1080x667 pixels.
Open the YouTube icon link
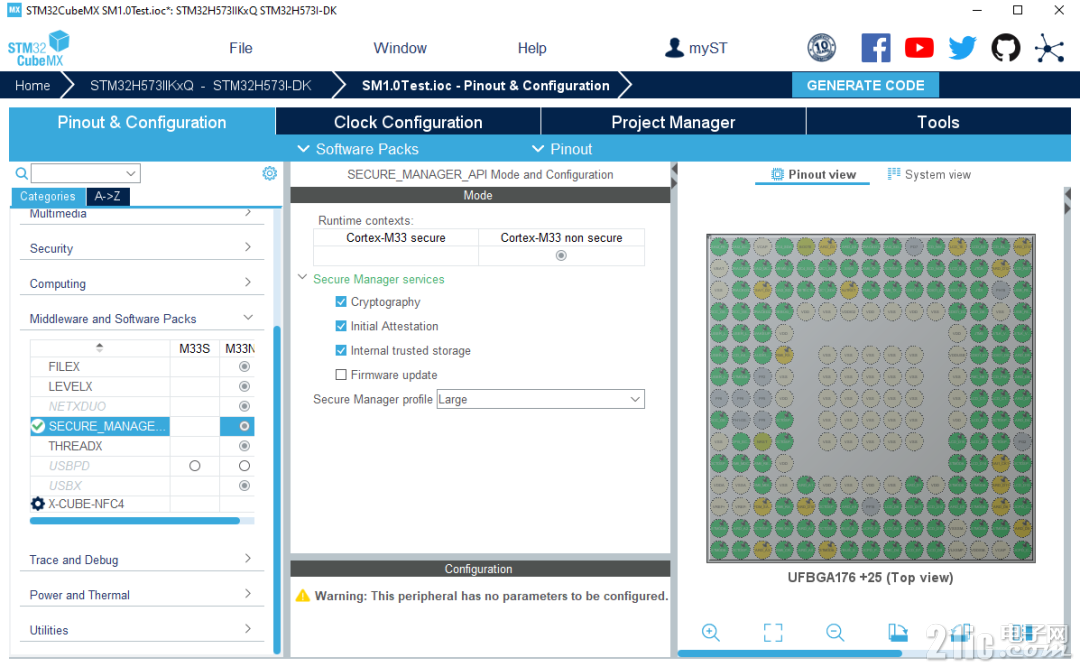[x=919, y=48]
